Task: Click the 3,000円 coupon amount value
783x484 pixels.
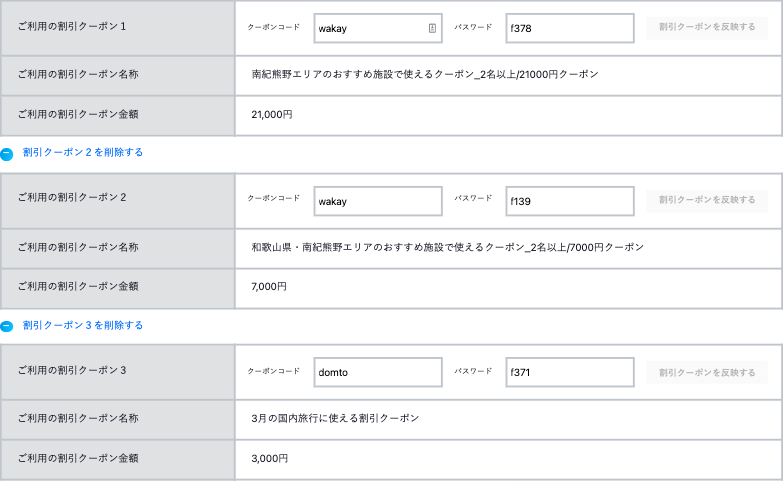Action: [270, 459]
